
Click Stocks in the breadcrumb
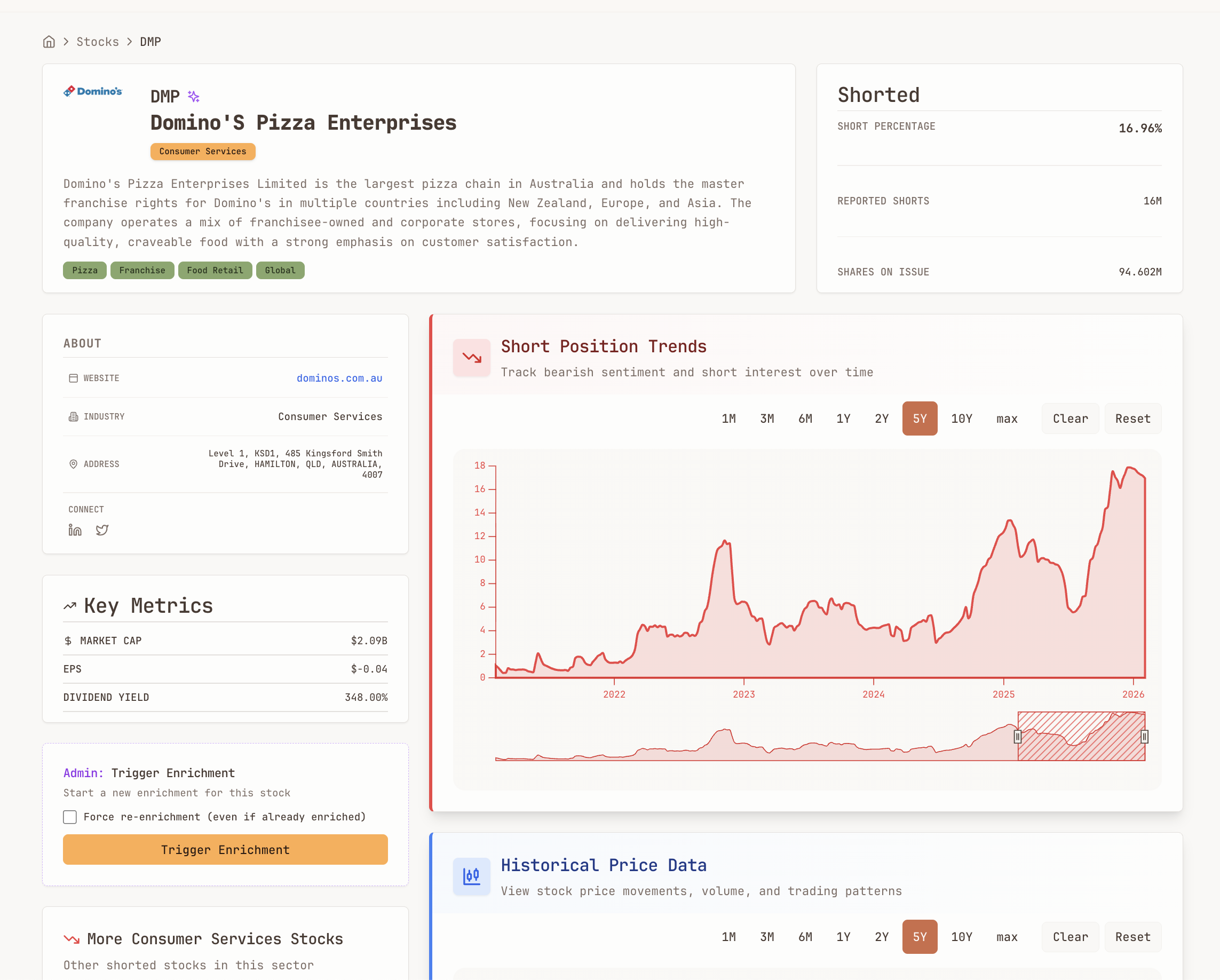[x=97, y=42]
